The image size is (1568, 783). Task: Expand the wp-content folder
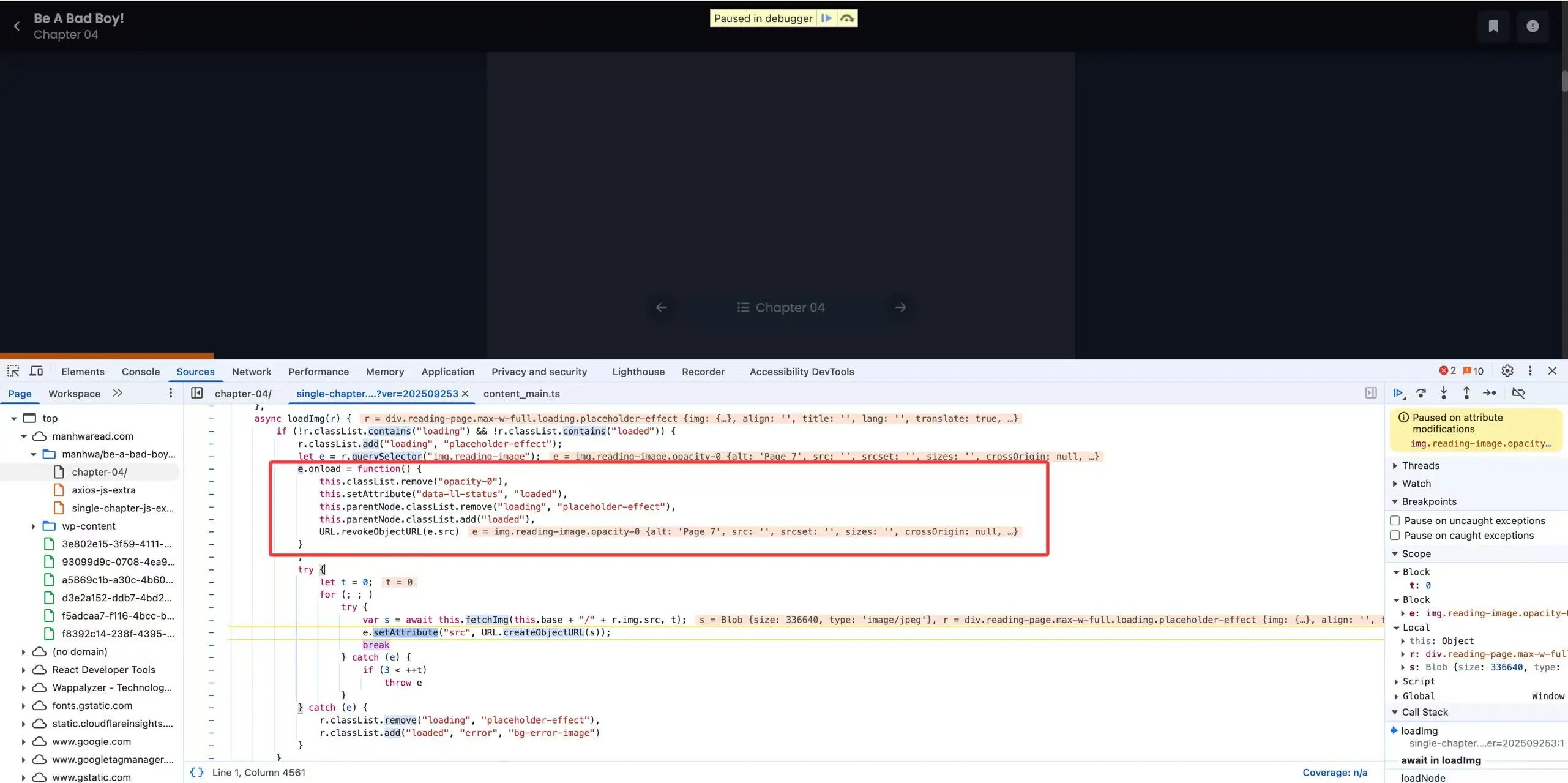click(x=34, y=526)
